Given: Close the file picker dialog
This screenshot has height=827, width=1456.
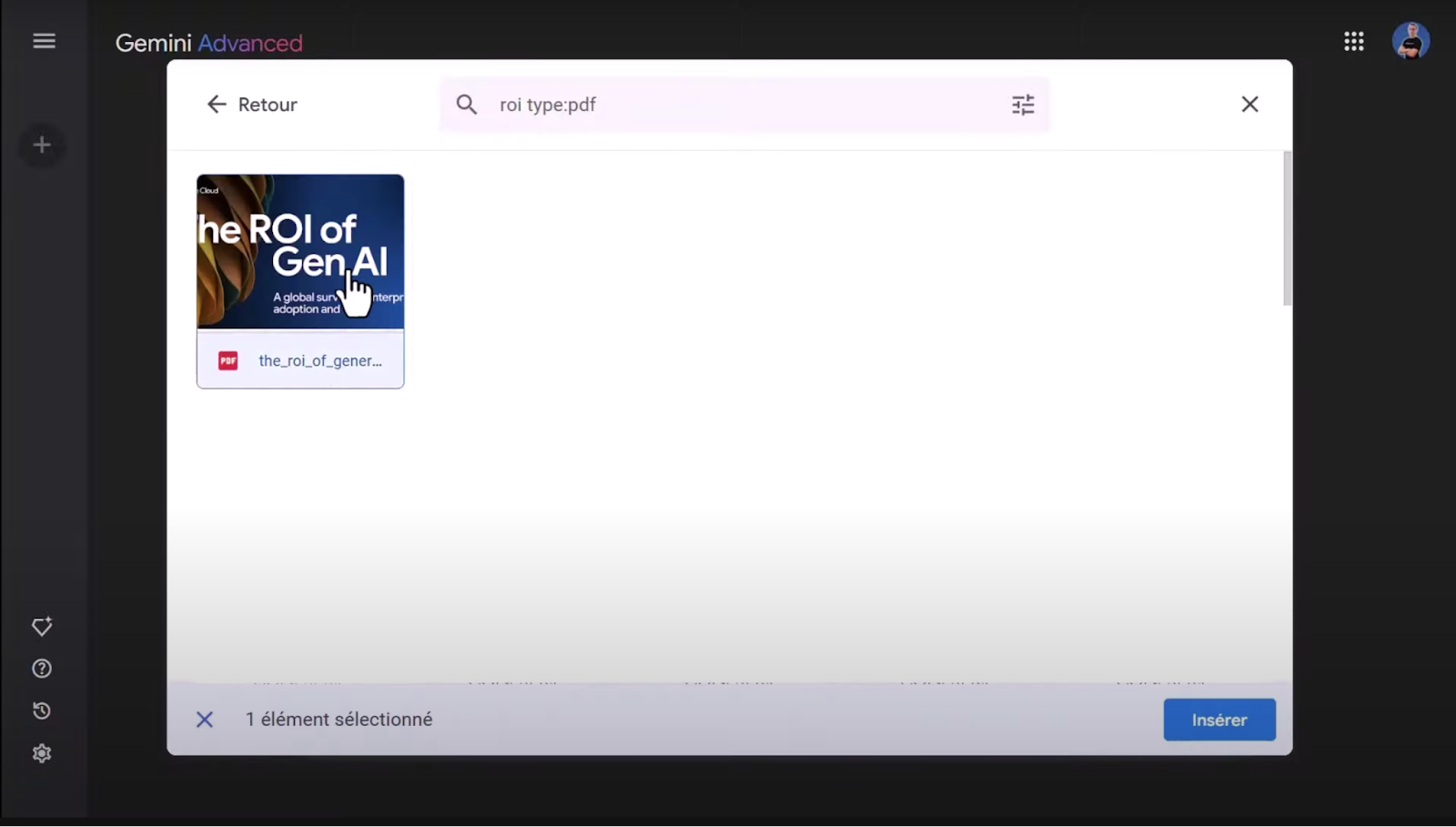Looking at the screenshot, I should pyautogui.click(x=1250, y=104).
